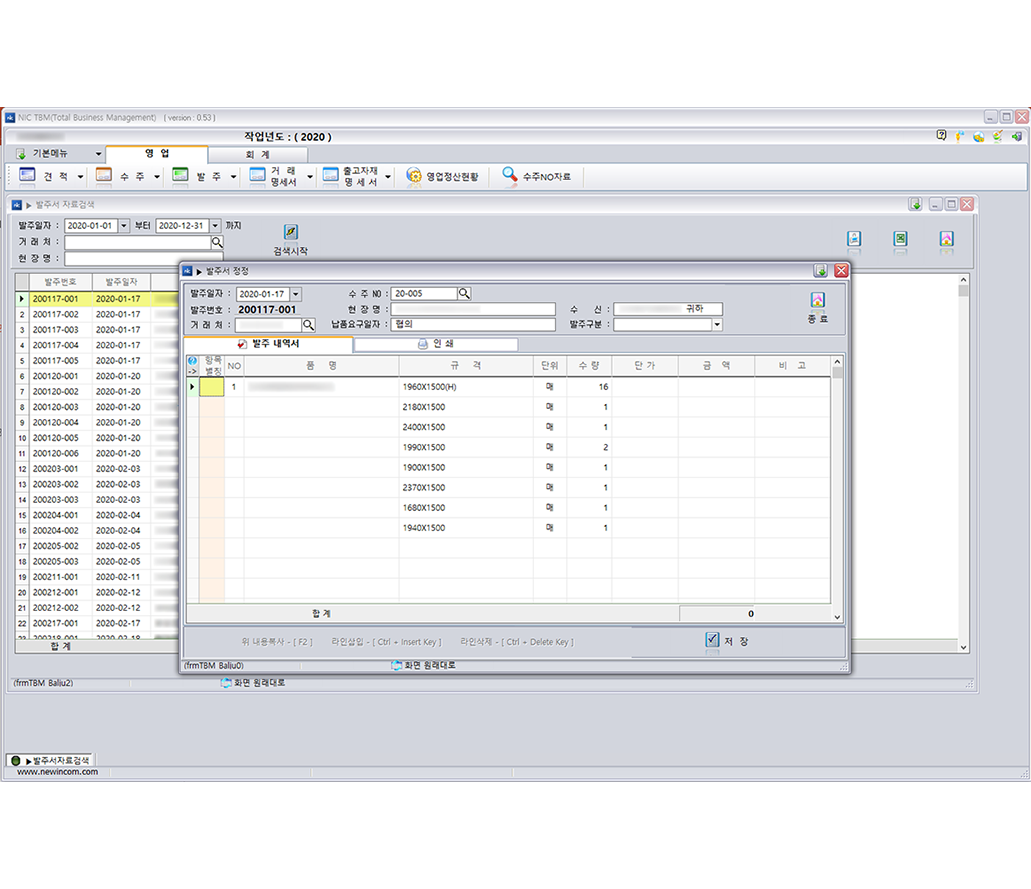Click the help question mark icon top-right

tap(941, 136)
